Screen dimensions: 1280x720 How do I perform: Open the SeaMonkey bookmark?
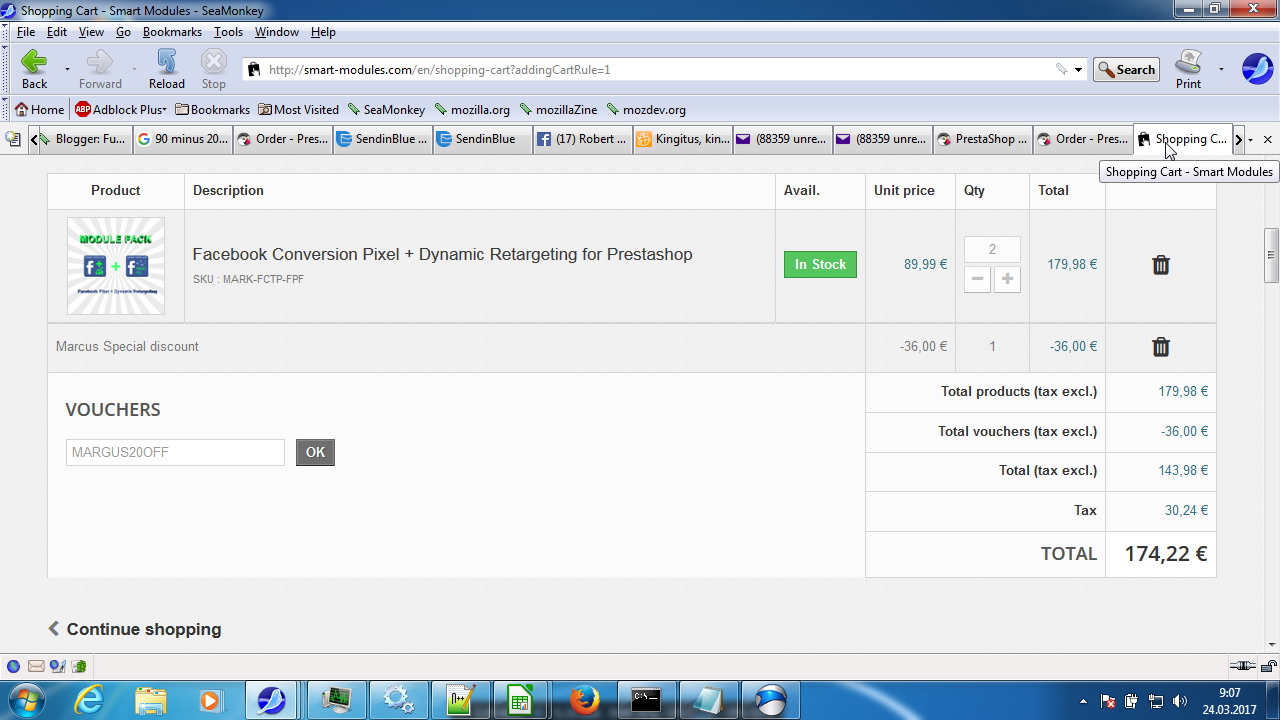pos(386,110)
